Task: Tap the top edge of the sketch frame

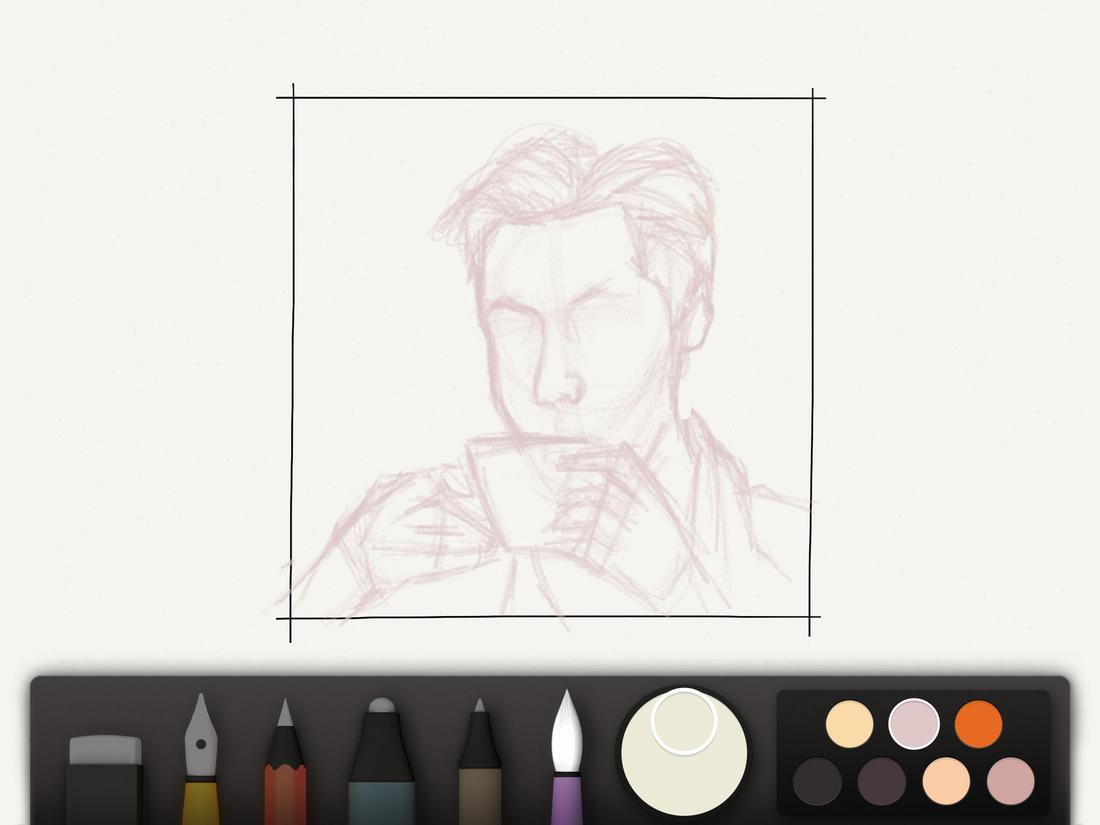Action: pos(550,91)
